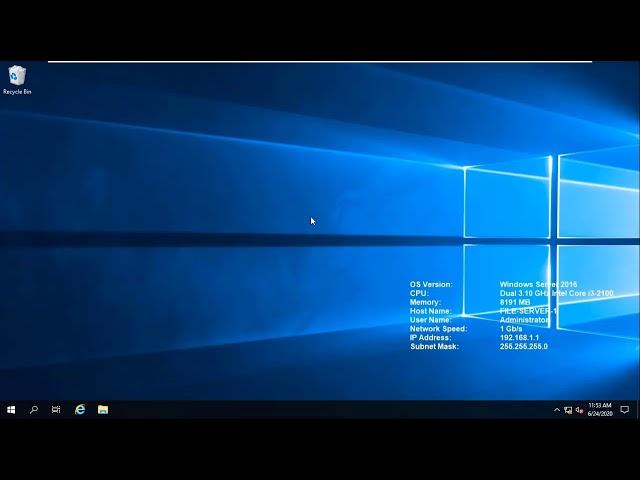640x480 pixels.
Task: Open the network status tray icon
Action: [568, 410]
